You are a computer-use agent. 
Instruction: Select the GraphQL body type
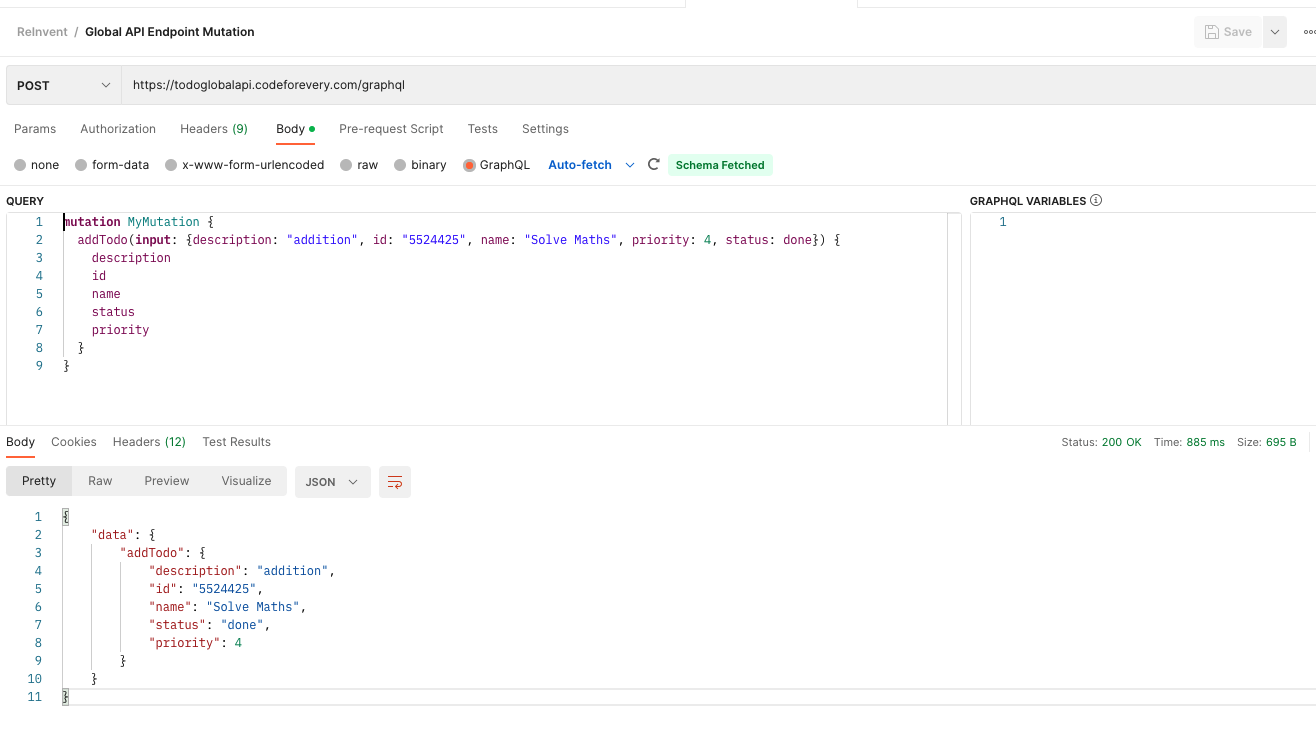(x=496, y=165)
